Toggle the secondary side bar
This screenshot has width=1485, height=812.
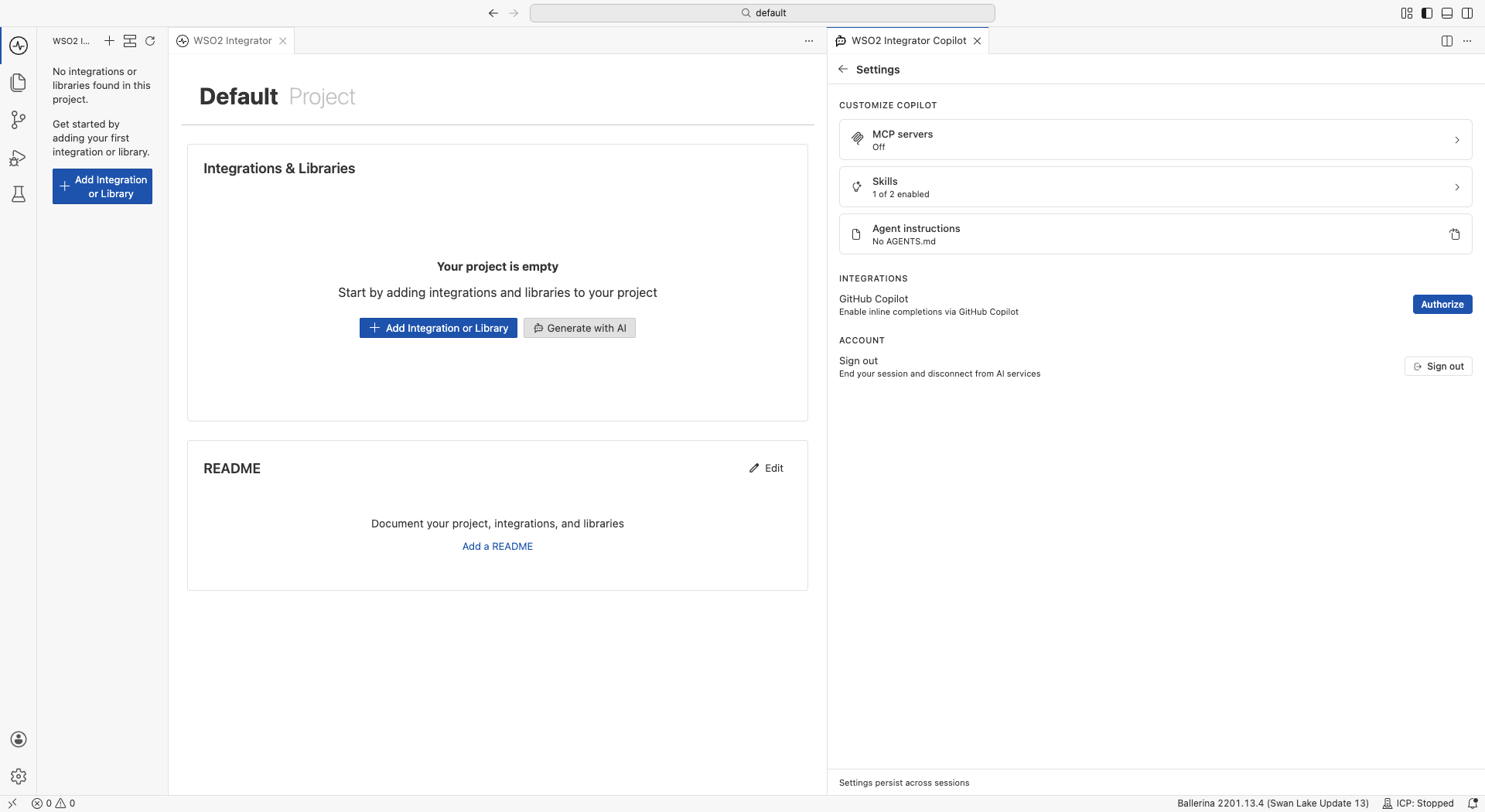(x=1467, y=13)
